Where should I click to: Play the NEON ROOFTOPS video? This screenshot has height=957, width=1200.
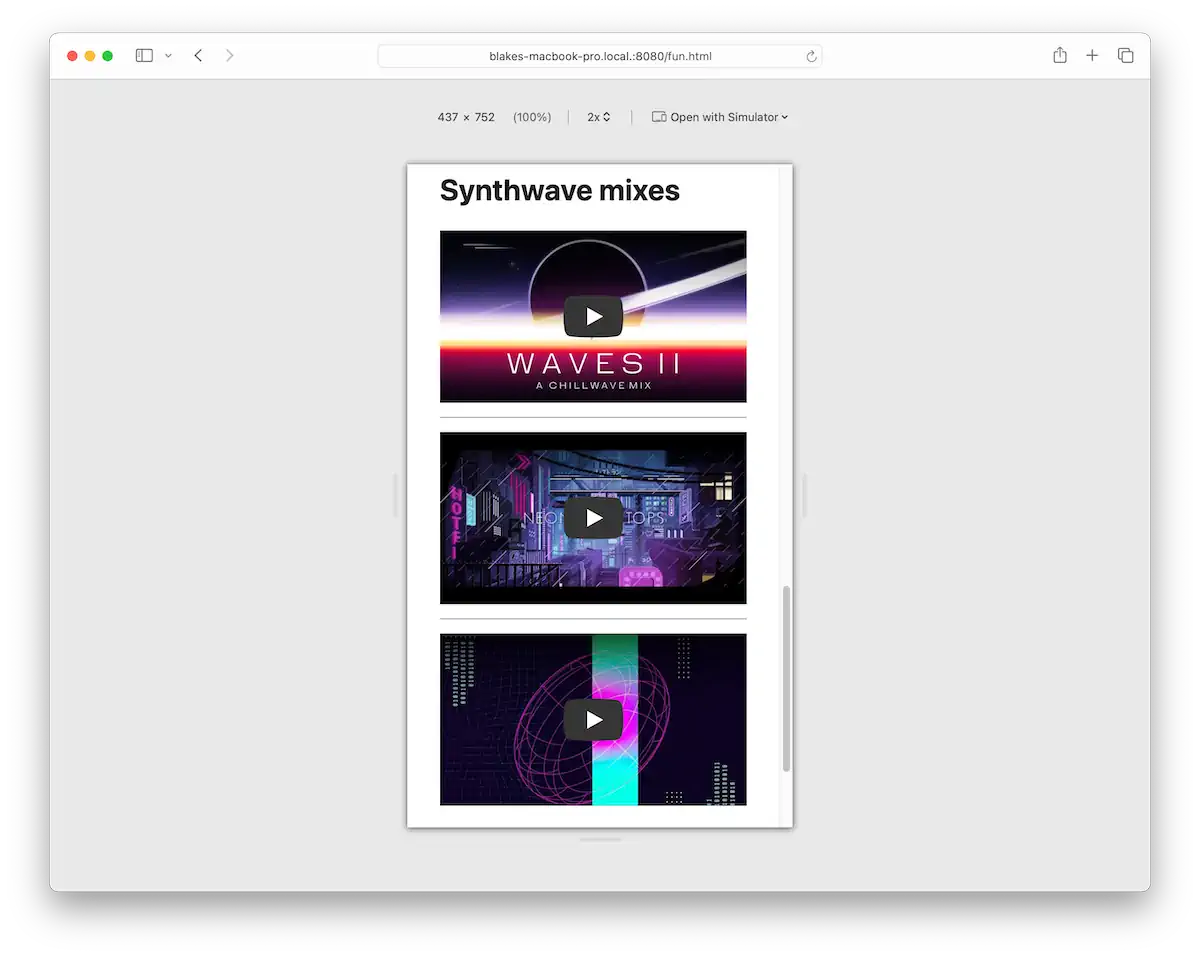tap(593, 518)
